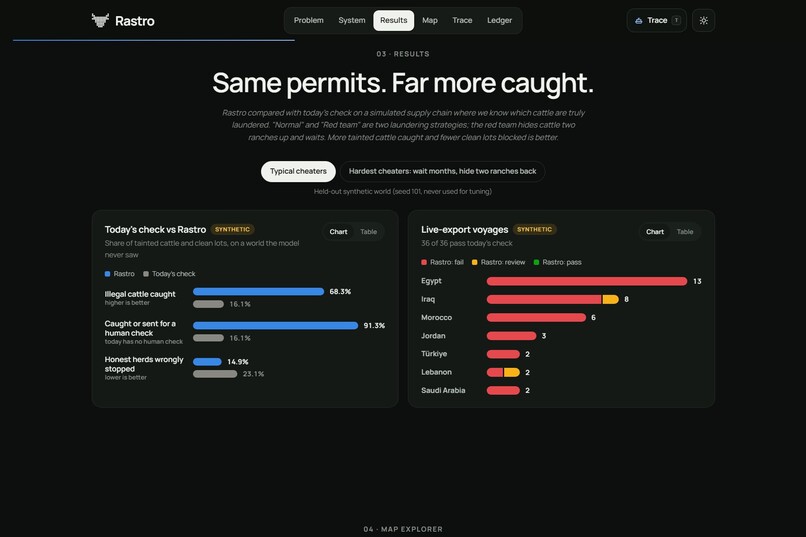Click the blue 91.3% human check bar
806x537 pixels.
coord(276,325)
